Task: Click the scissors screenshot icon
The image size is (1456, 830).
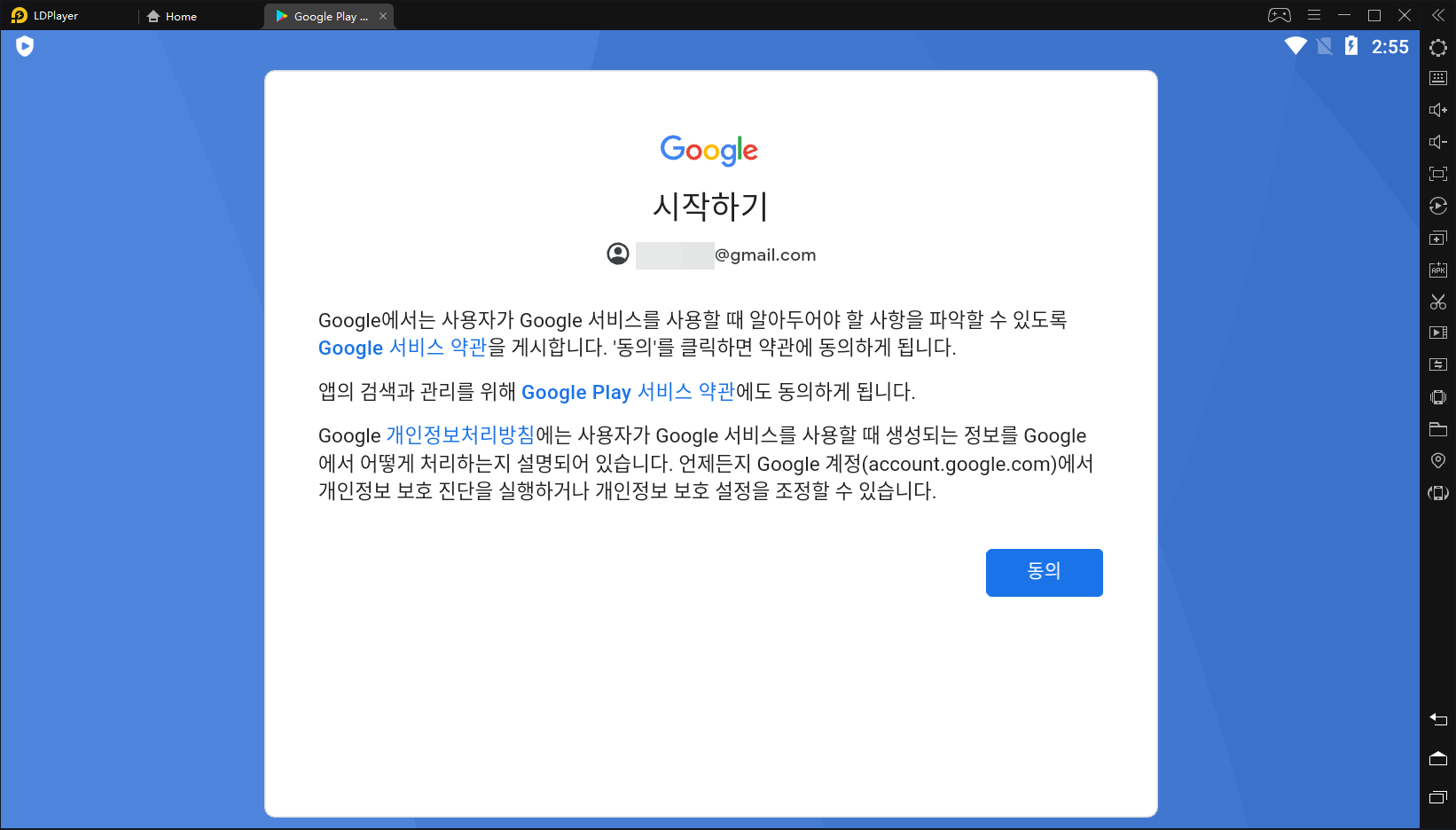Action: 1438,301
